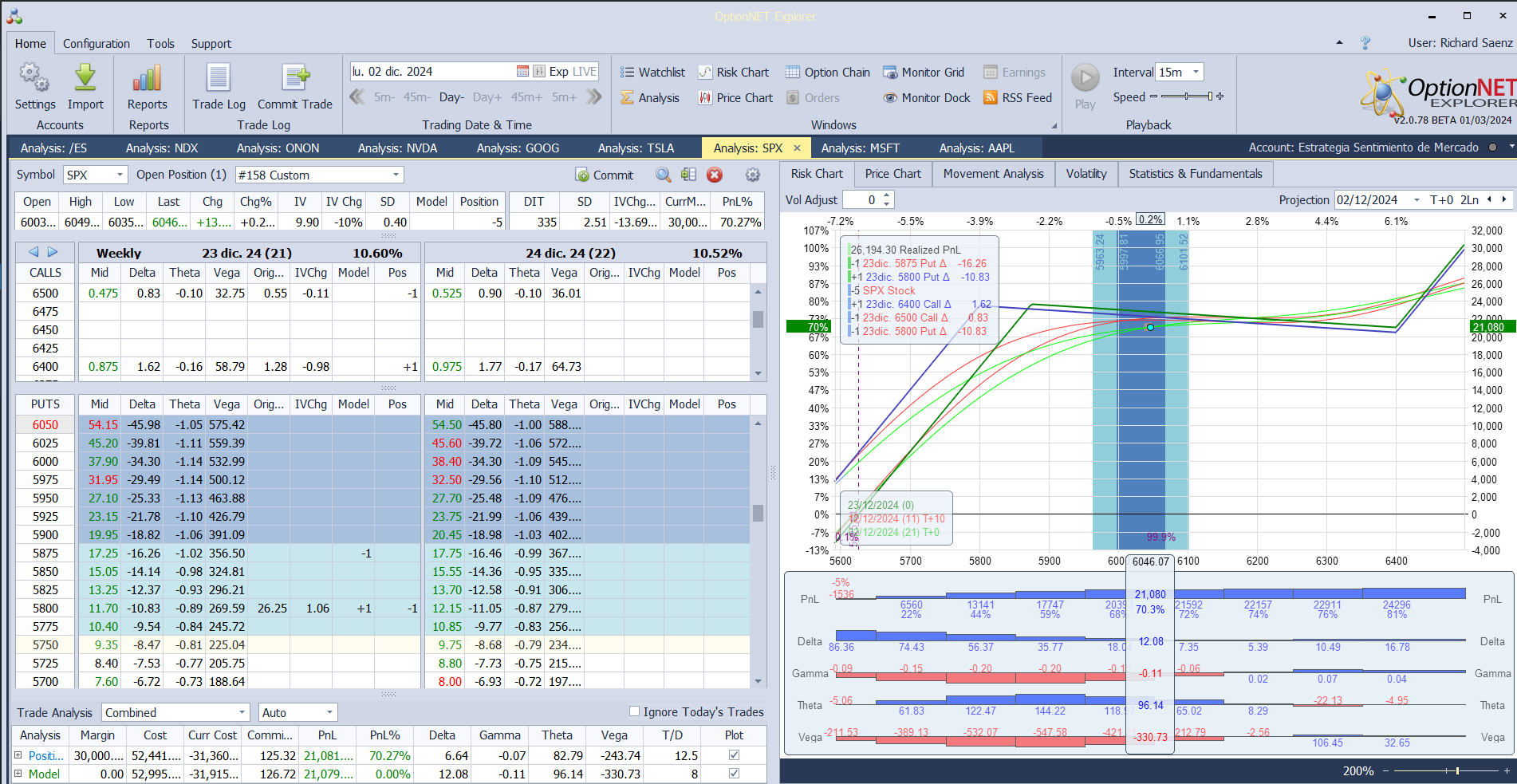Toggle the bar-interval icon beside Exp
This screenshot has height=784, width=1517.
(539, 72)
